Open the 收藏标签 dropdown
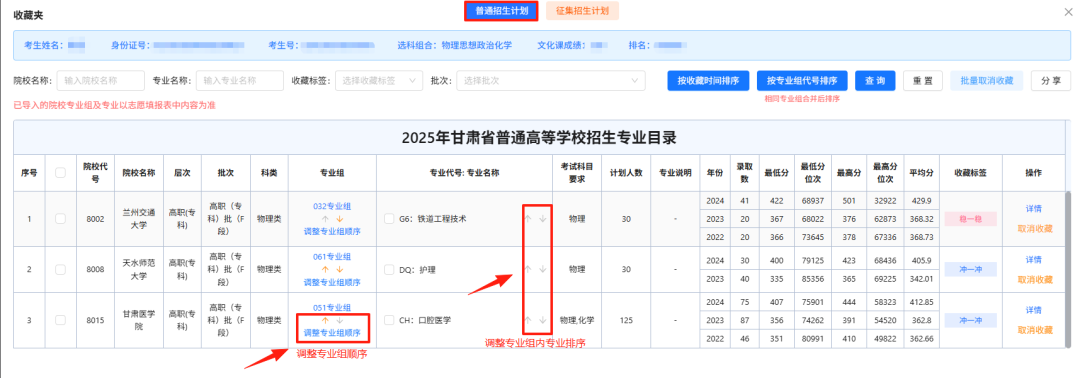This screenshot has height=378, width=1080. coord(379,81)
